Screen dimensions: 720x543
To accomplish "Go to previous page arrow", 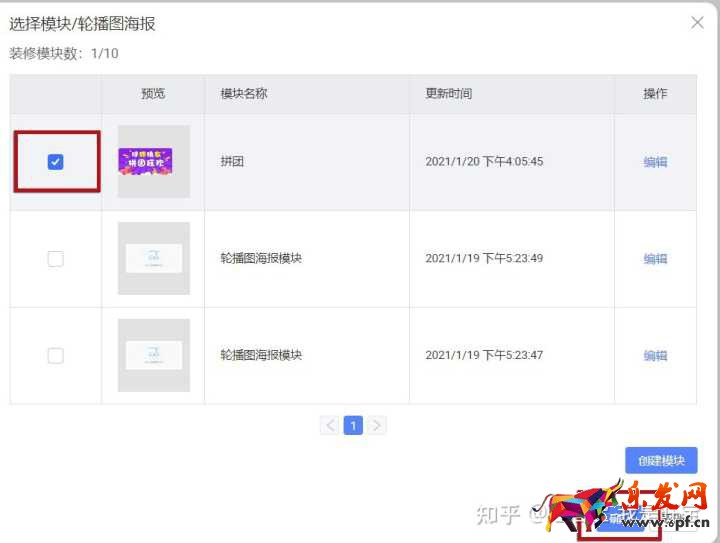I will pyautogui.click(x=330, y=426).
